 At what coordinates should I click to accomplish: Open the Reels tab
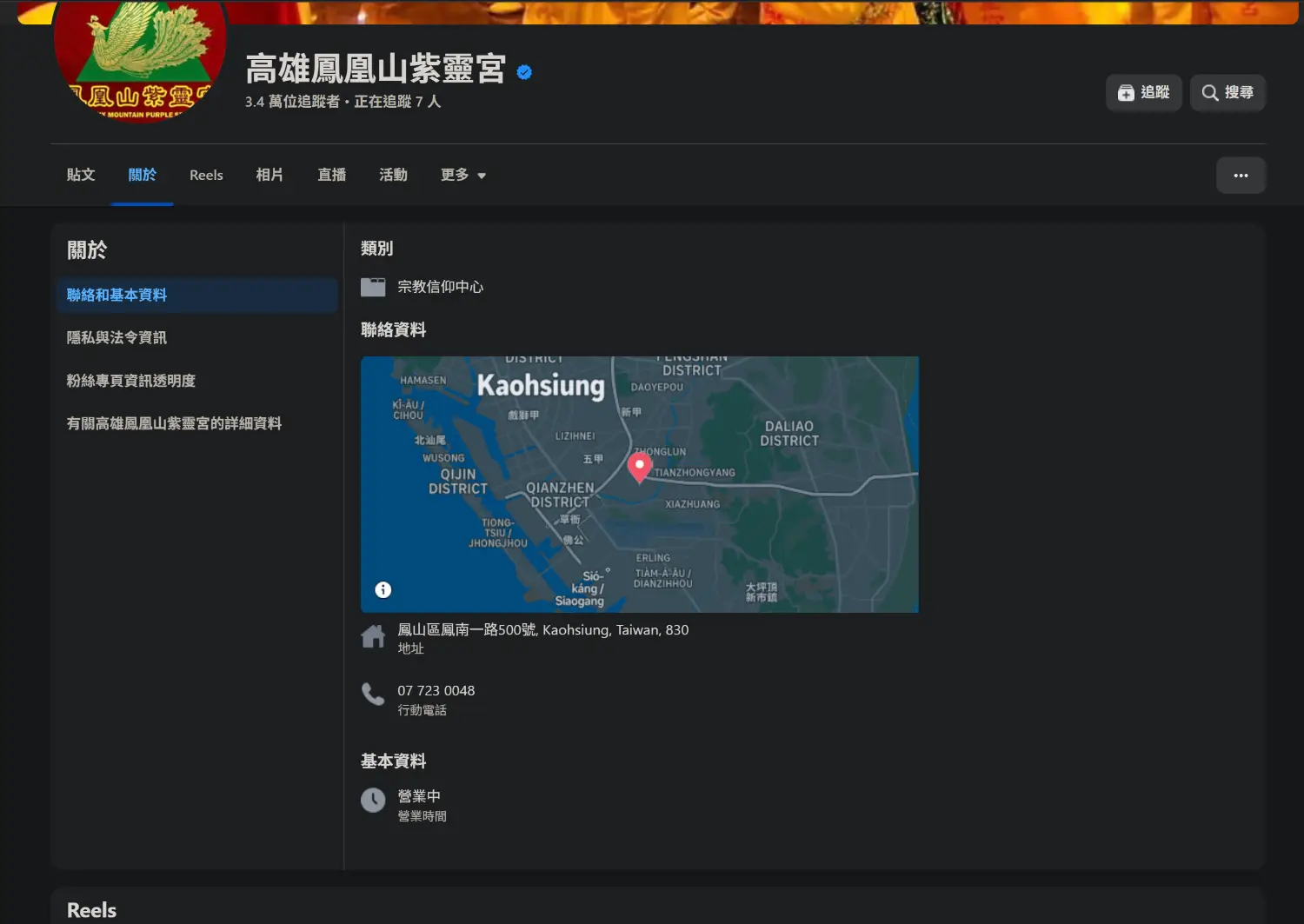(206, 176)
